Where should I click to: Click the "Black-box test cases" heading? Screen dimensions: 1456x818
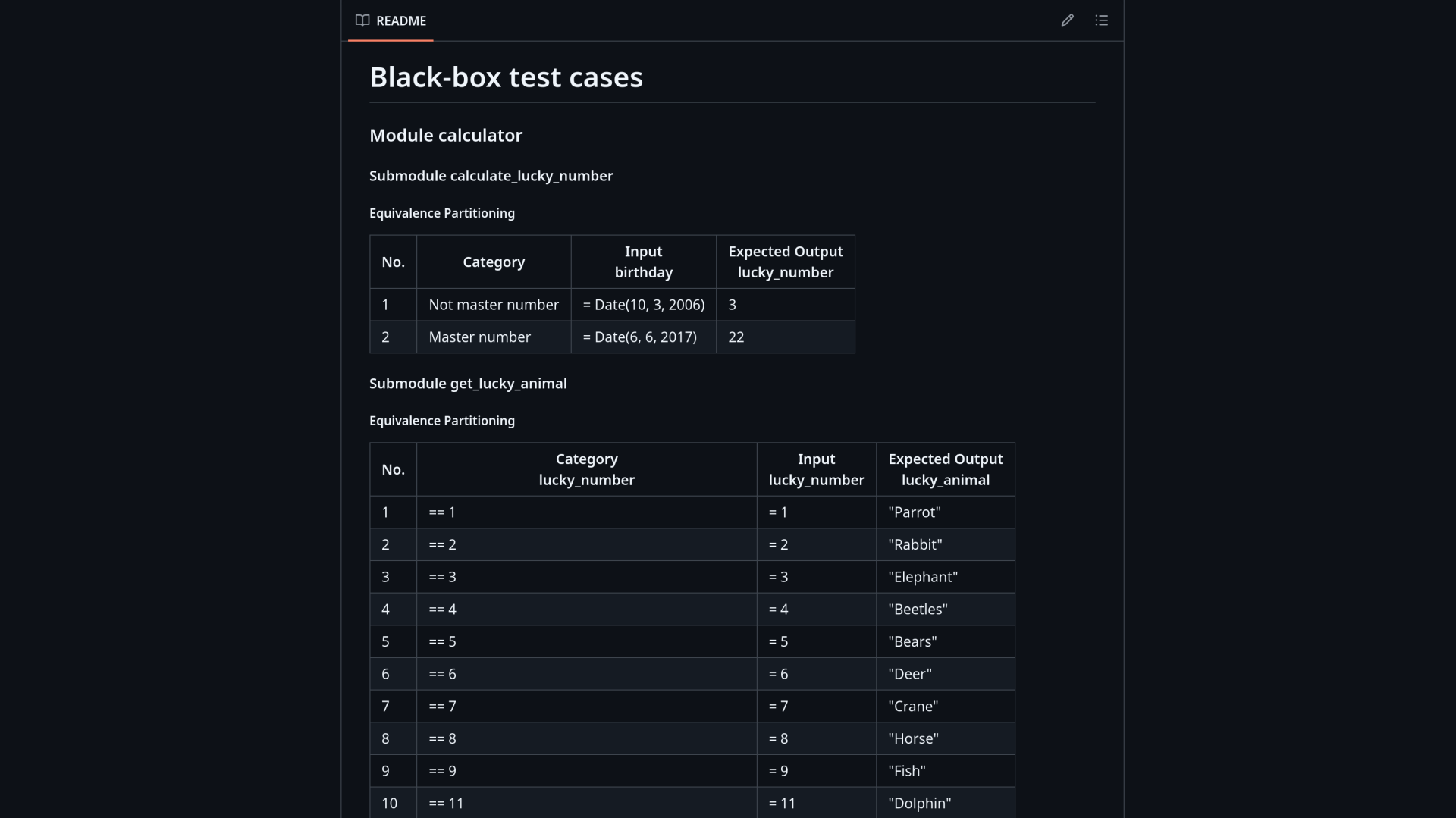pos(506,77)
